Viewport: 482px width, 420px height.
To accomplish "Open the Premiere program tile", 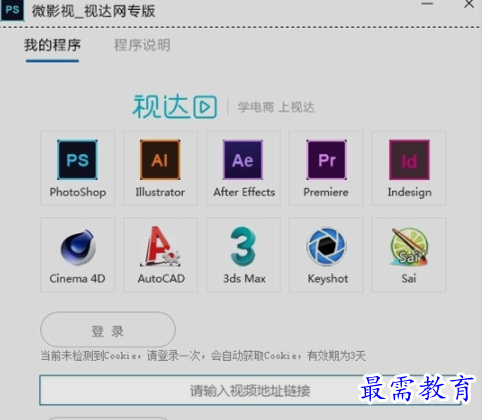I will click(x=326, y=168).
